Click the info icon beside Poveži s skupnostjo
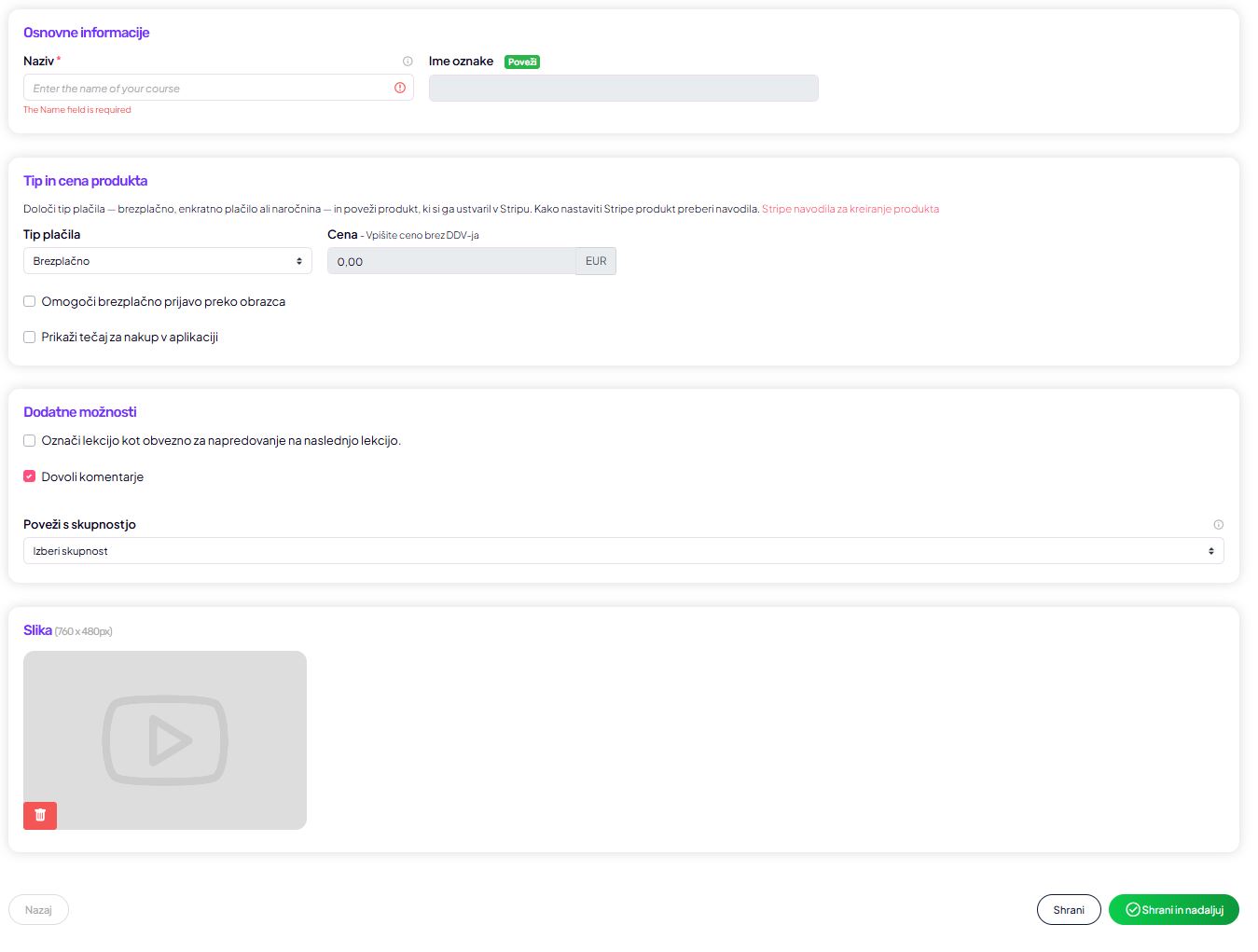 (x=1218, y=525)
